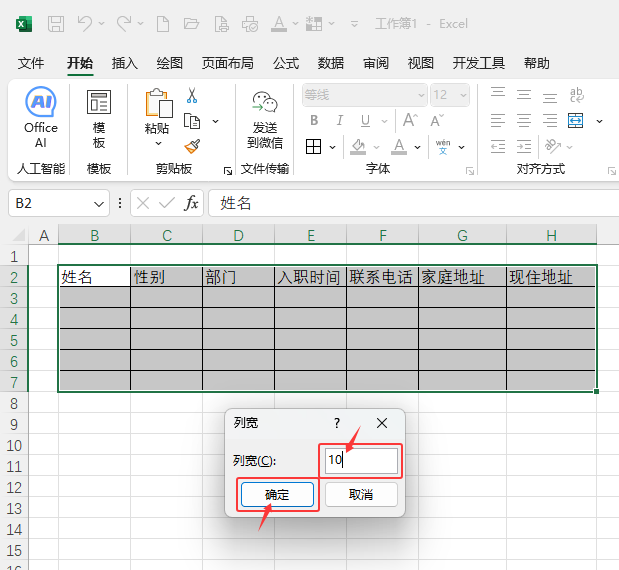Expand the Name Box dropdown showing B2
Image resolution: width=619 pixels, height=570 pixels.
click(98, 204)
